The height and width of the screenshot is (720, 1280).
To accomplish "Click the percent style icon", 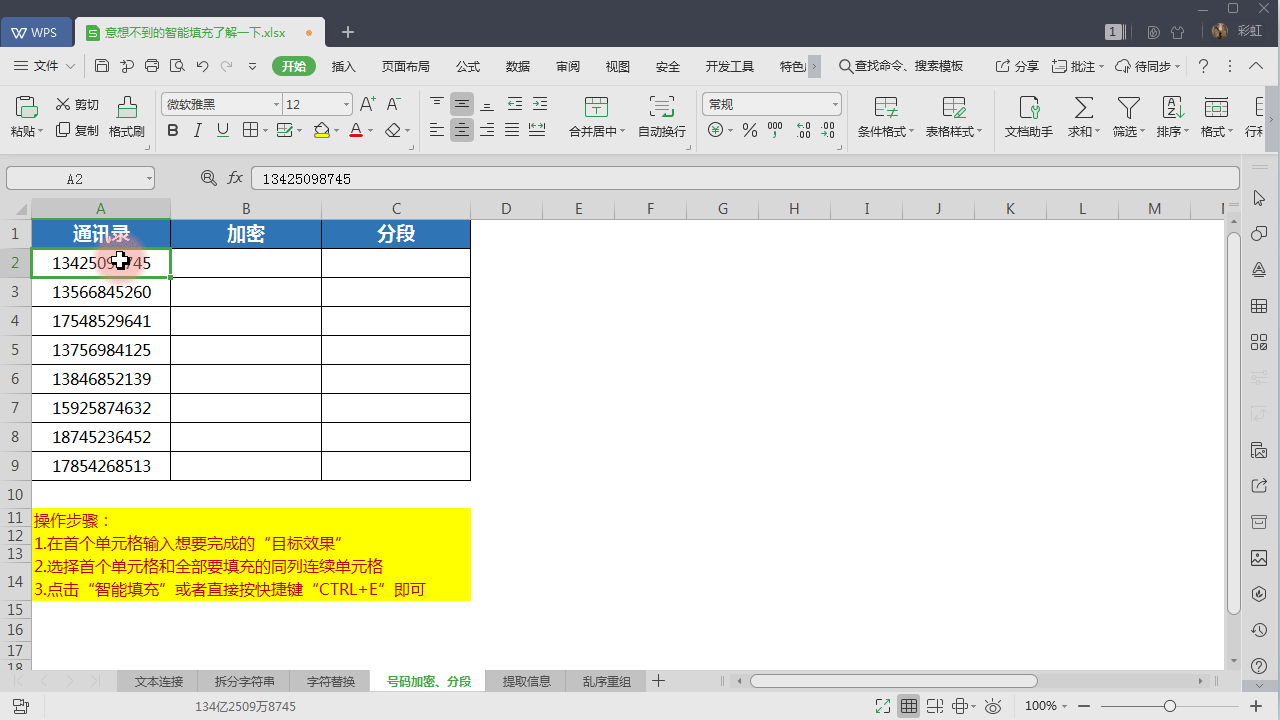I will coord(749,130).
